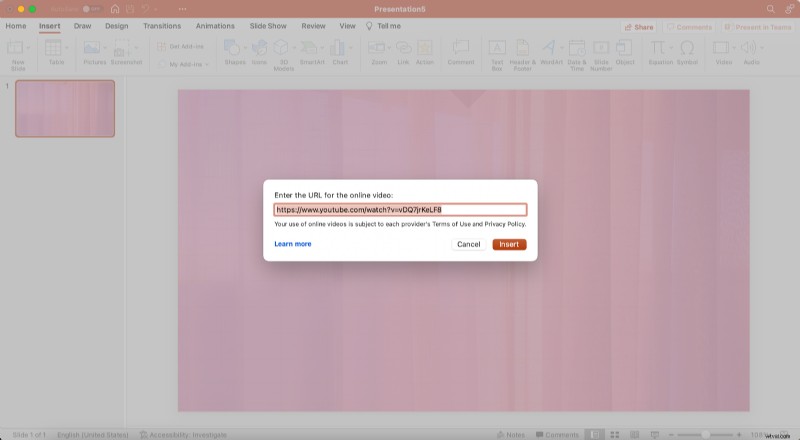Click the Undo icon
This screenshot has height=440, width=800.
(145, 9)
